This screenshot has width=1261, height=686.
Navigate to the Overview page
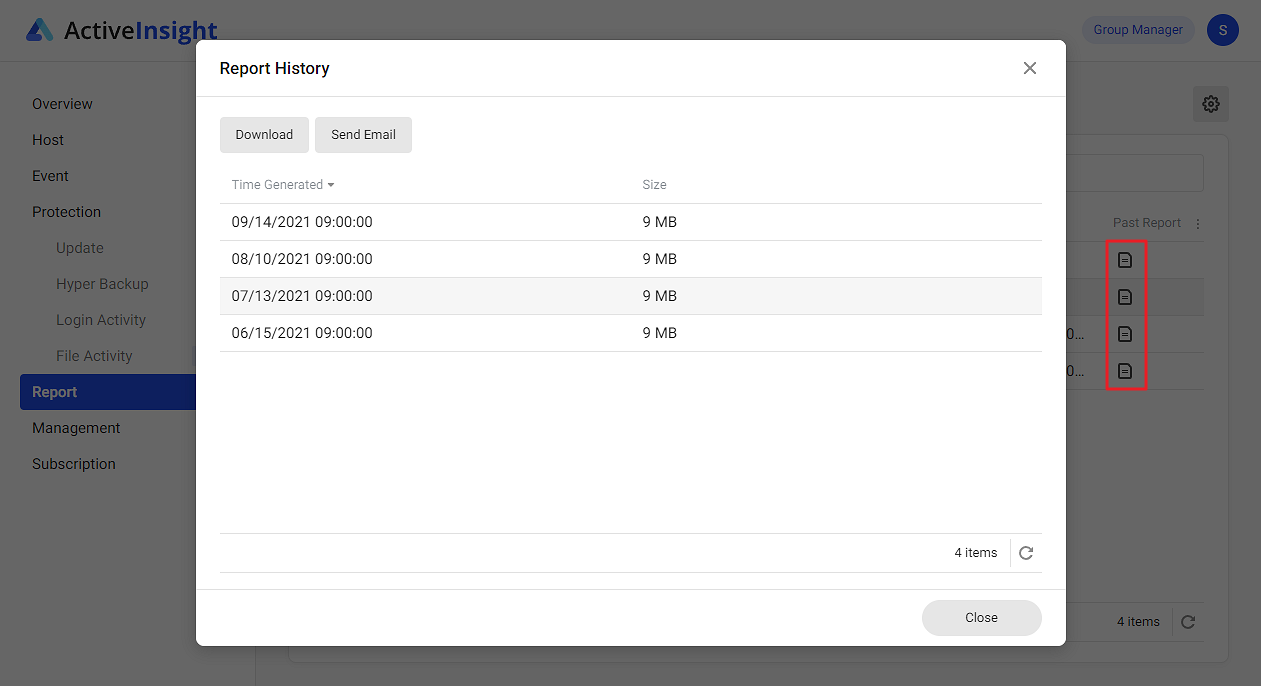(62, 103)
